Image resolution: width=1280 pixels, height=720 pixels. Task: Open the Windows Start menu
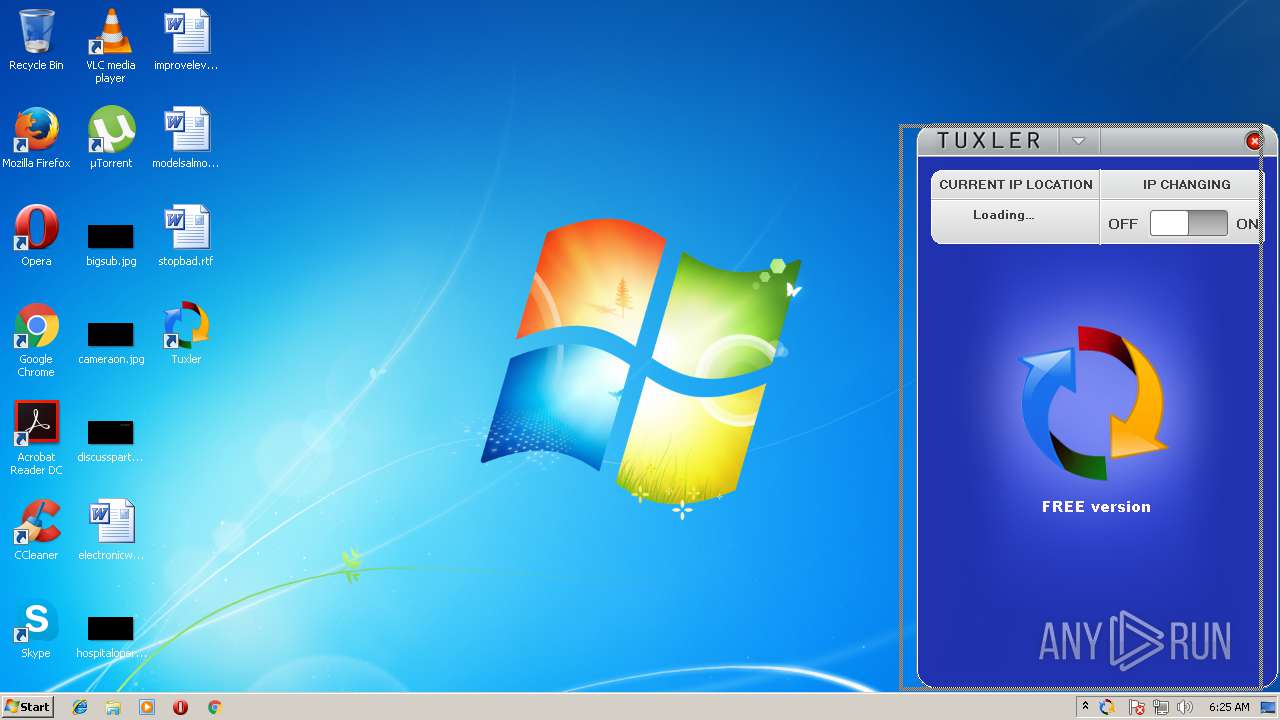27,707
